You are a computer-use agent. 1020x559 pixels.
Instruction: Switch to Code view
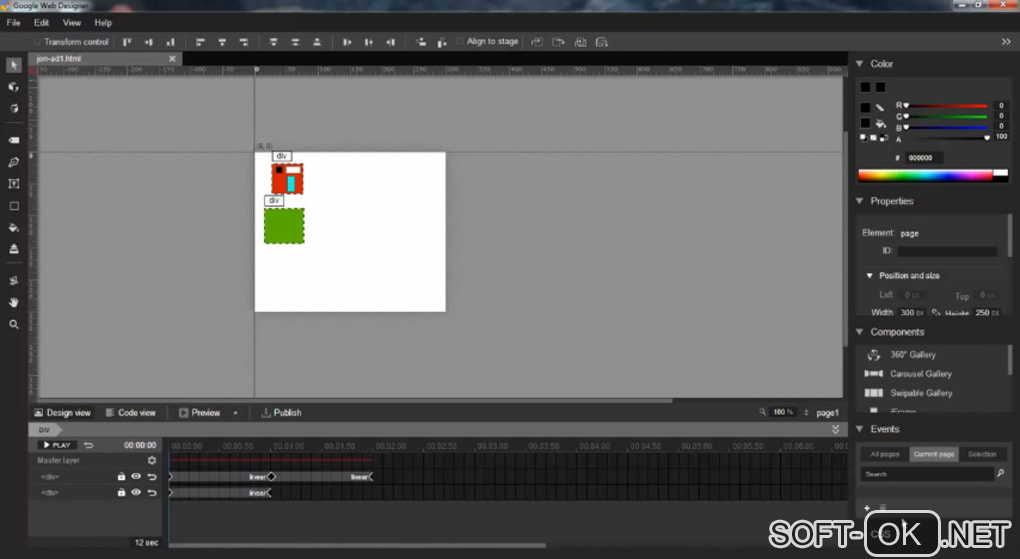coord(131,413)
